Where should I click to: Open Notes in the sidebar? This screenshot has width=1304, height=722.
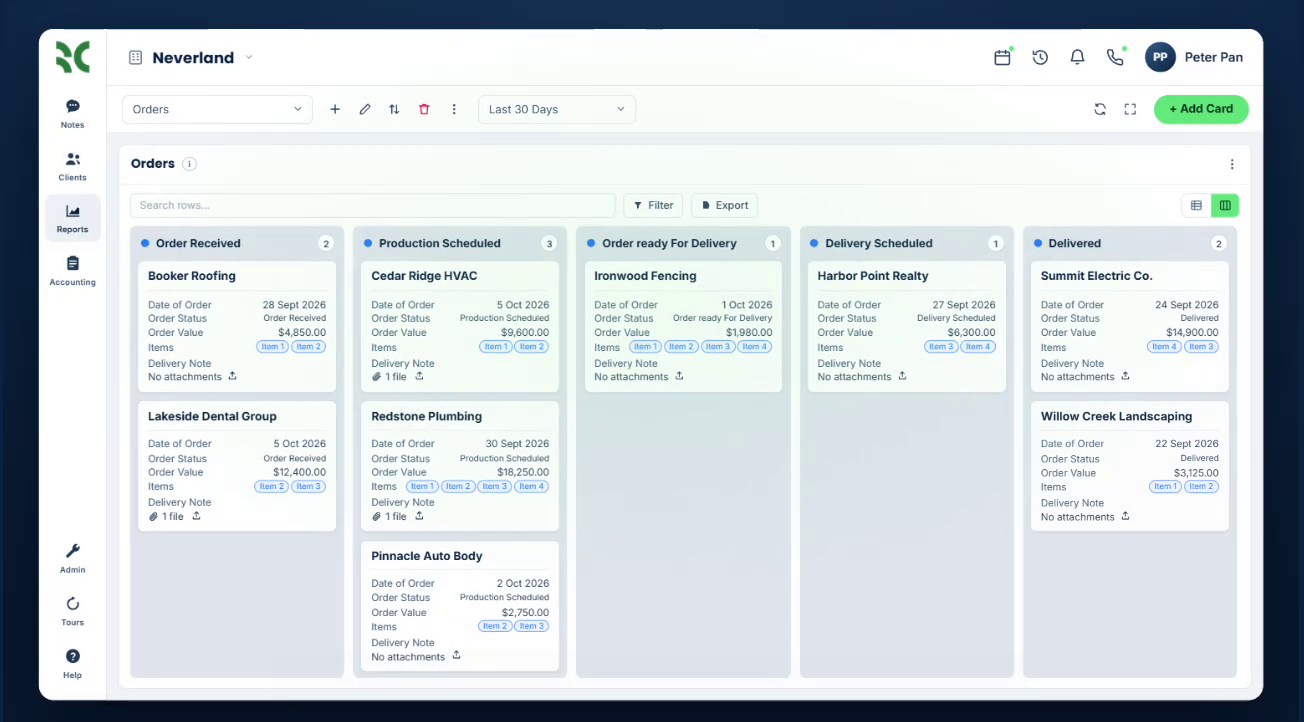[72, 114]
